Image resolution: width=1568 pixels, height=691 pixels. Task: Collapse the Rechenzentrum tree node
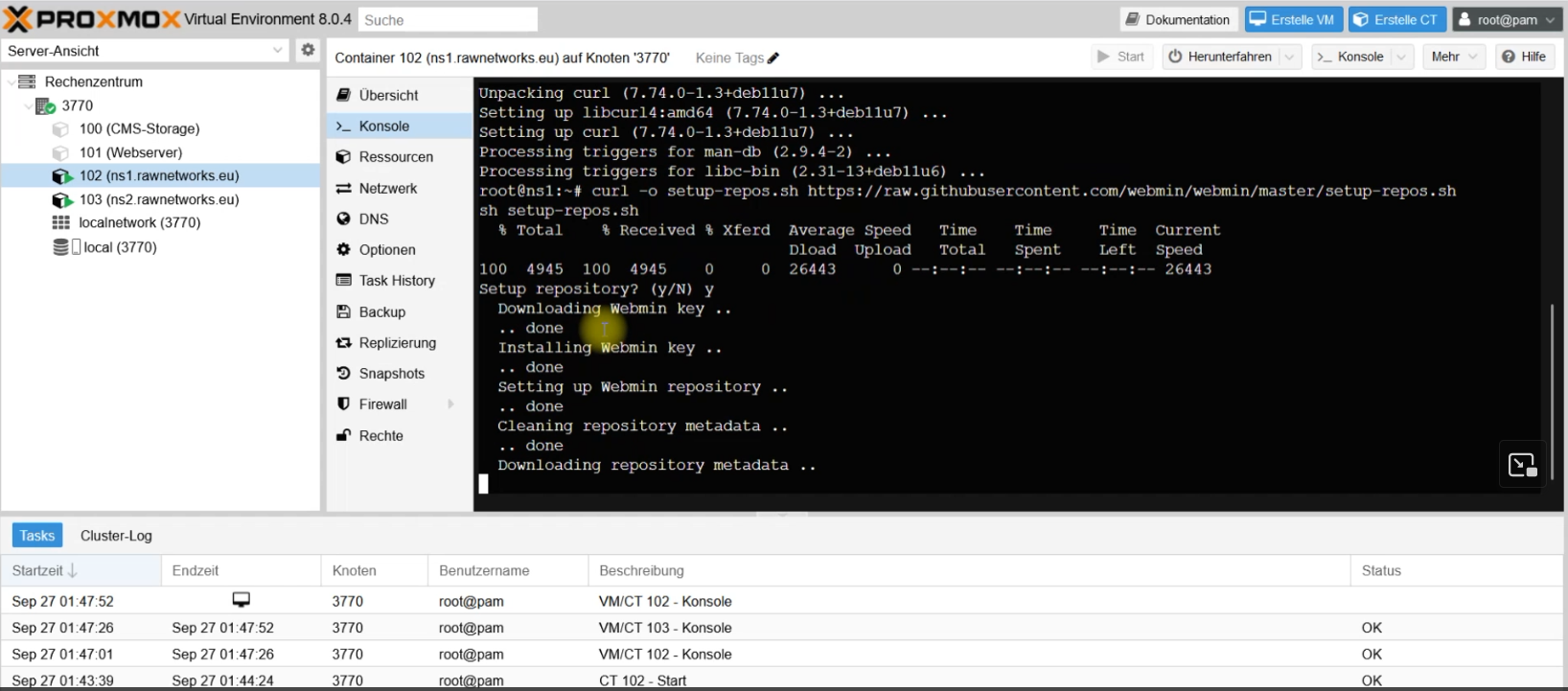(11, 82)
